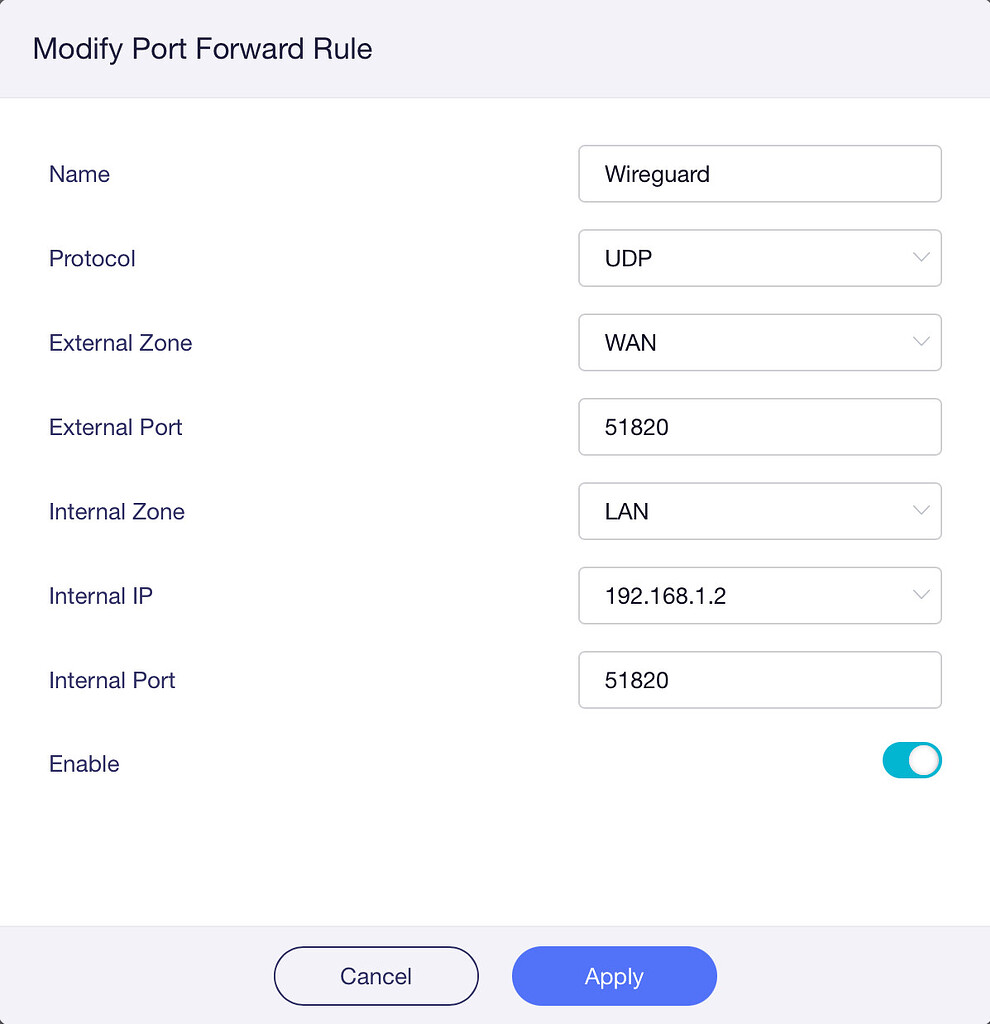Viewport: 990px width, 1024px height.
Task: Click the Name field containing Wireguard
Action: click(x=759, y=174)
